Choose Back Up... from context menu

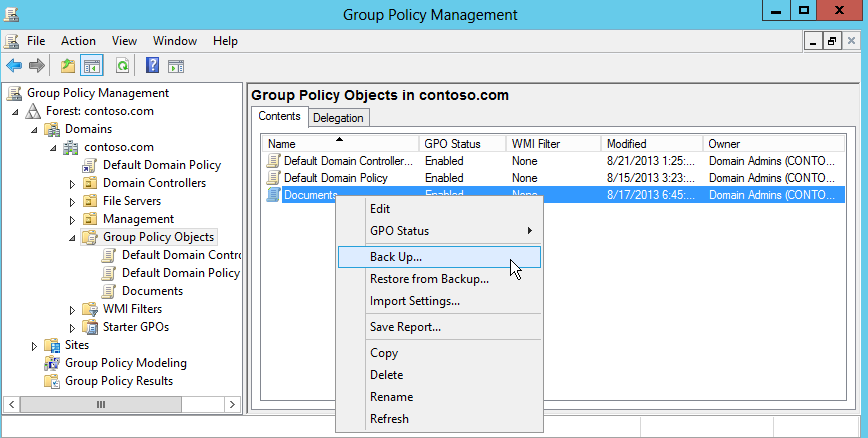(x=439, y=257)
